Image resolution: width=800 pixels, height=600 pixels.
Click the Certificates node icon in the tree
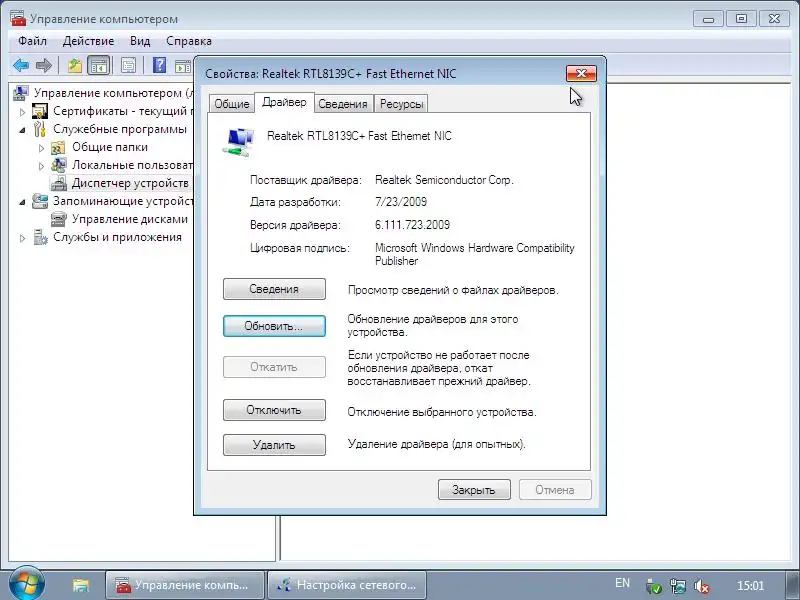pos(40,111)
